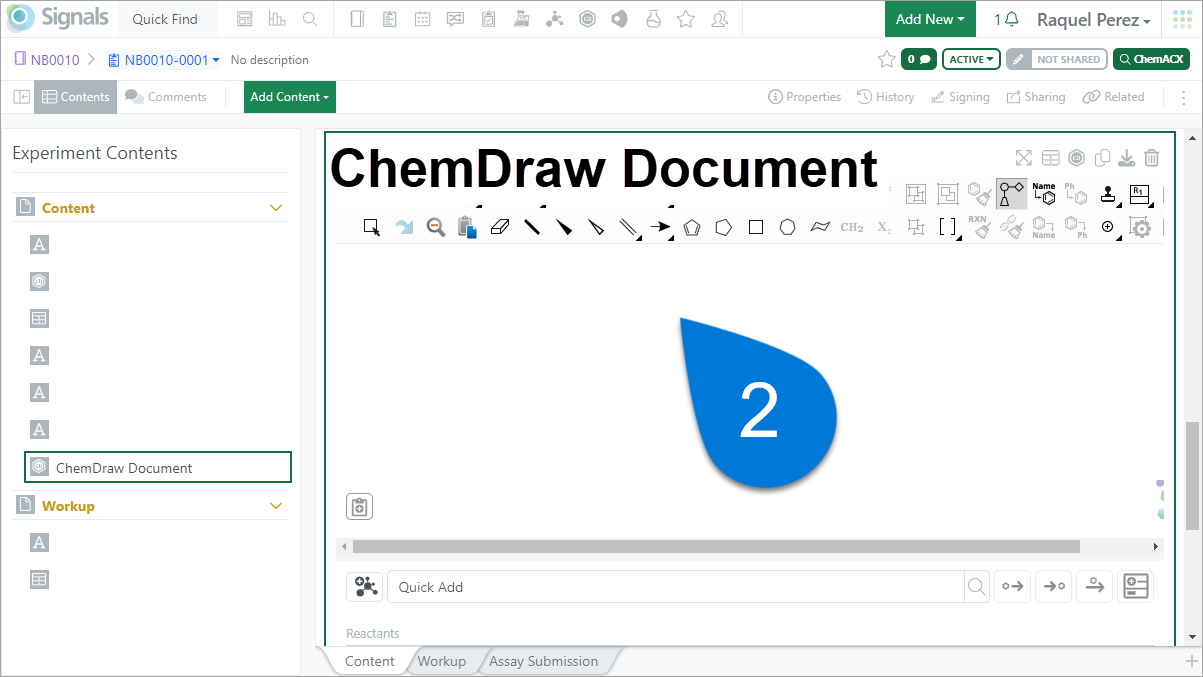Open the Related items panel

(x=1113, y=97)
